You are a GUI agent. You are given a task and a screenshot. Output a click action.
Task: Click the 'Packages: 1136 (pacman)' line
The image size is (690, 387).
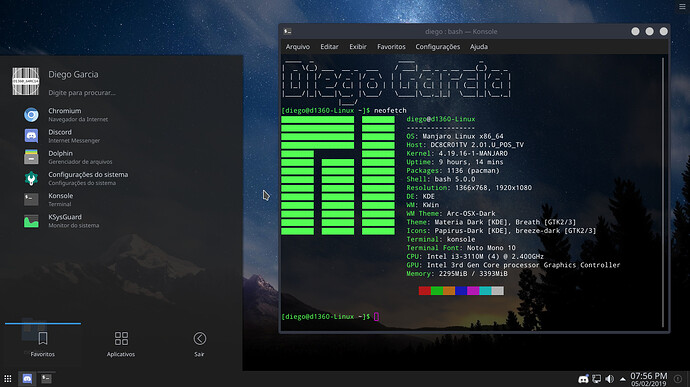click(453, 171)
